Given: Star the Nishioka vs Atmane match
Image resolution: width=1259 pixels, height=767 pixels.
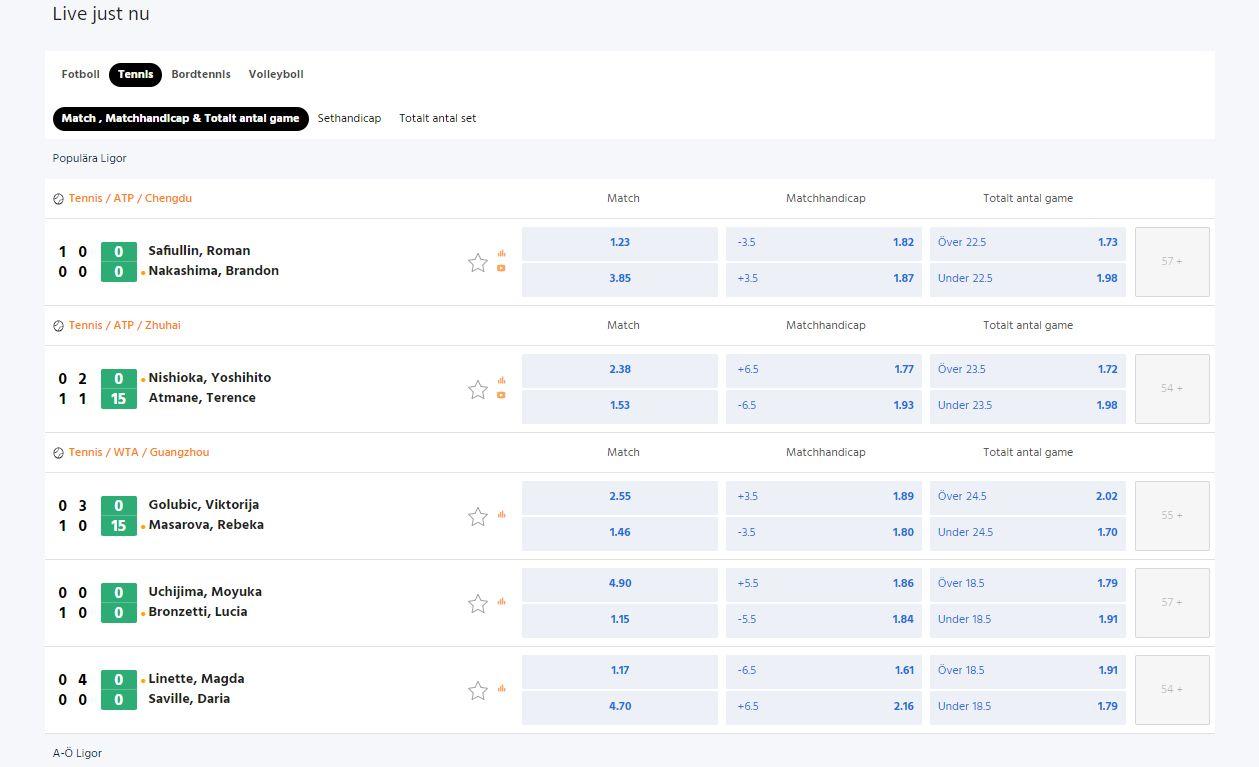Looking at the screenshot, I should click(x=477, y=389).
